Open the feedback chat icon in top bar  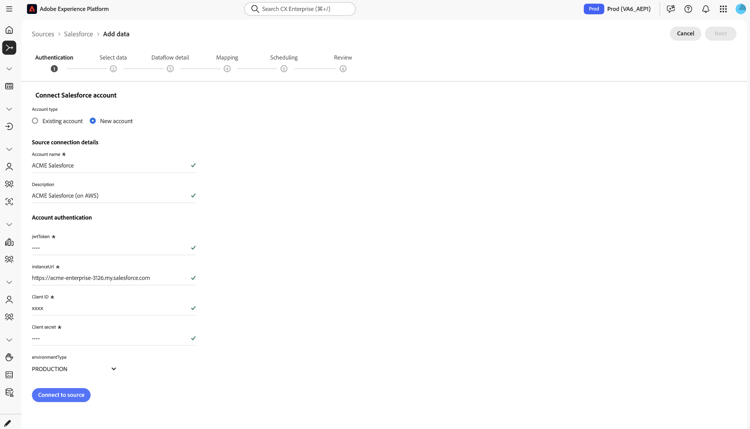pos(671,9)
